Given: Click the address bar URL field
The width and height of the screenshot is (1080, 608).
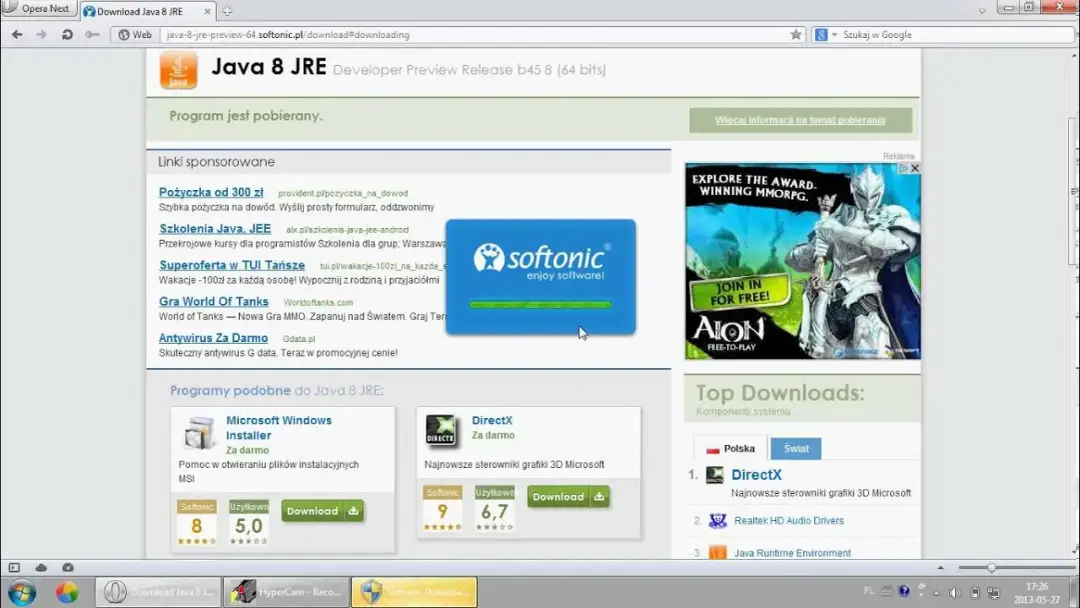Looking at the screenshot, I should coord(470,34).
